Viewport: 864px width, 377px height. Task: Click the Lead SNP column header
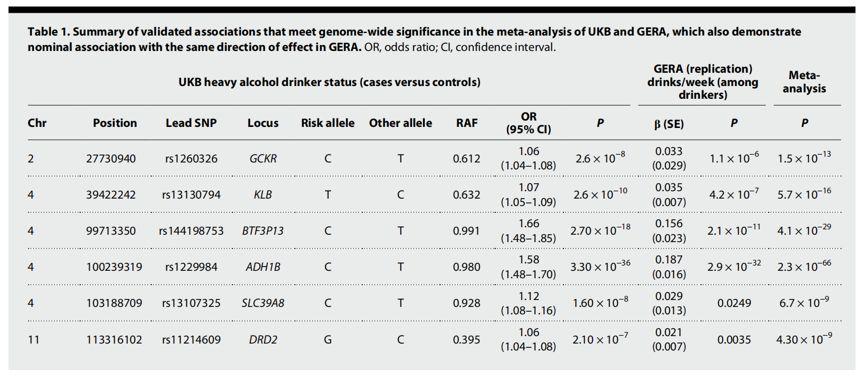(x=191, y=123)
